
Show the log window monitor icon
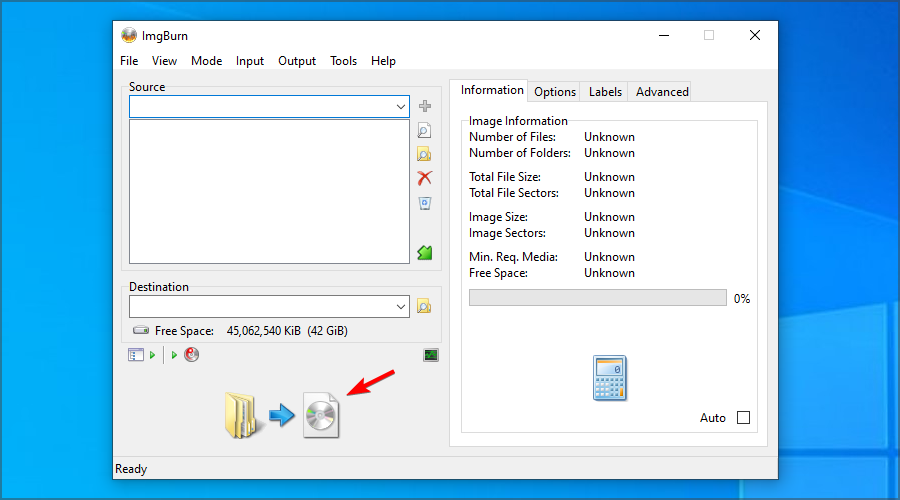pyautogui.click(x=431, y=355)
